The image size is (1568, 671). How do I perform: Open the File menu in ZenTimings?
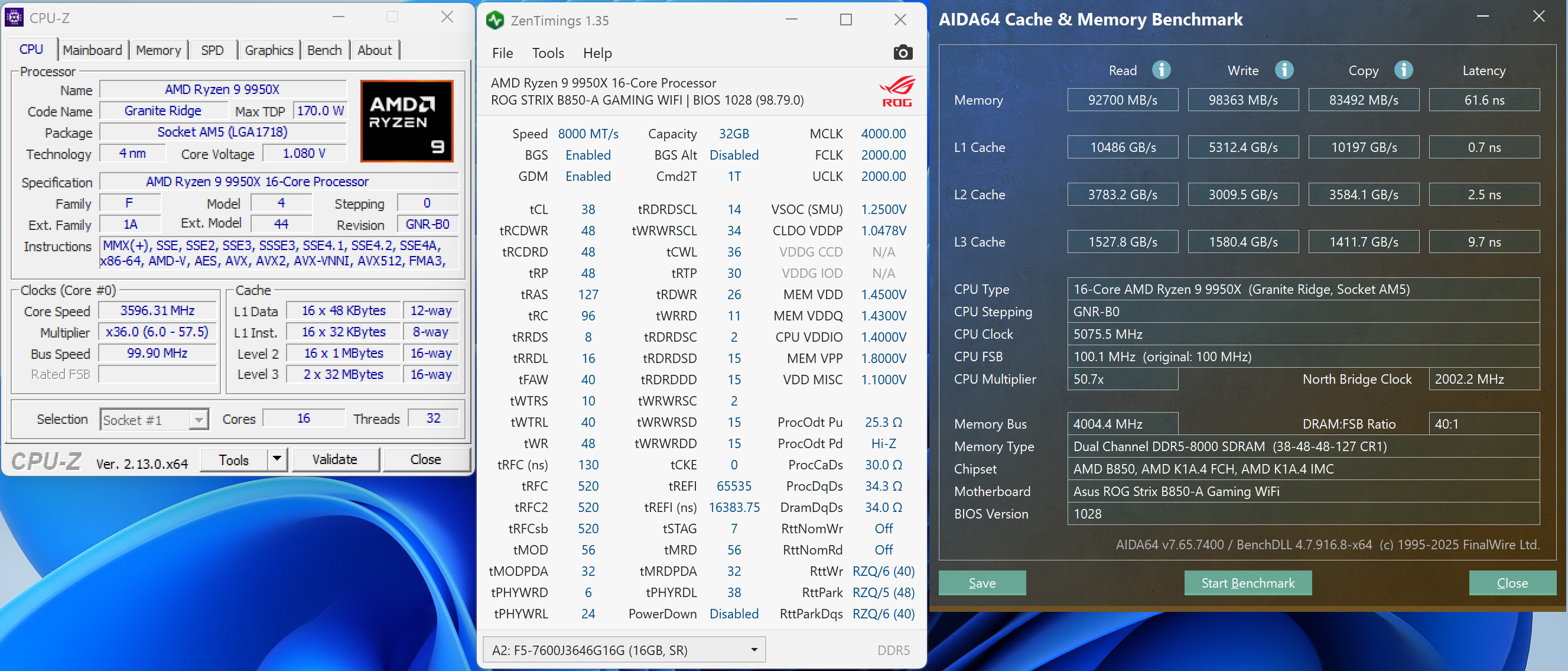[502, 53]
